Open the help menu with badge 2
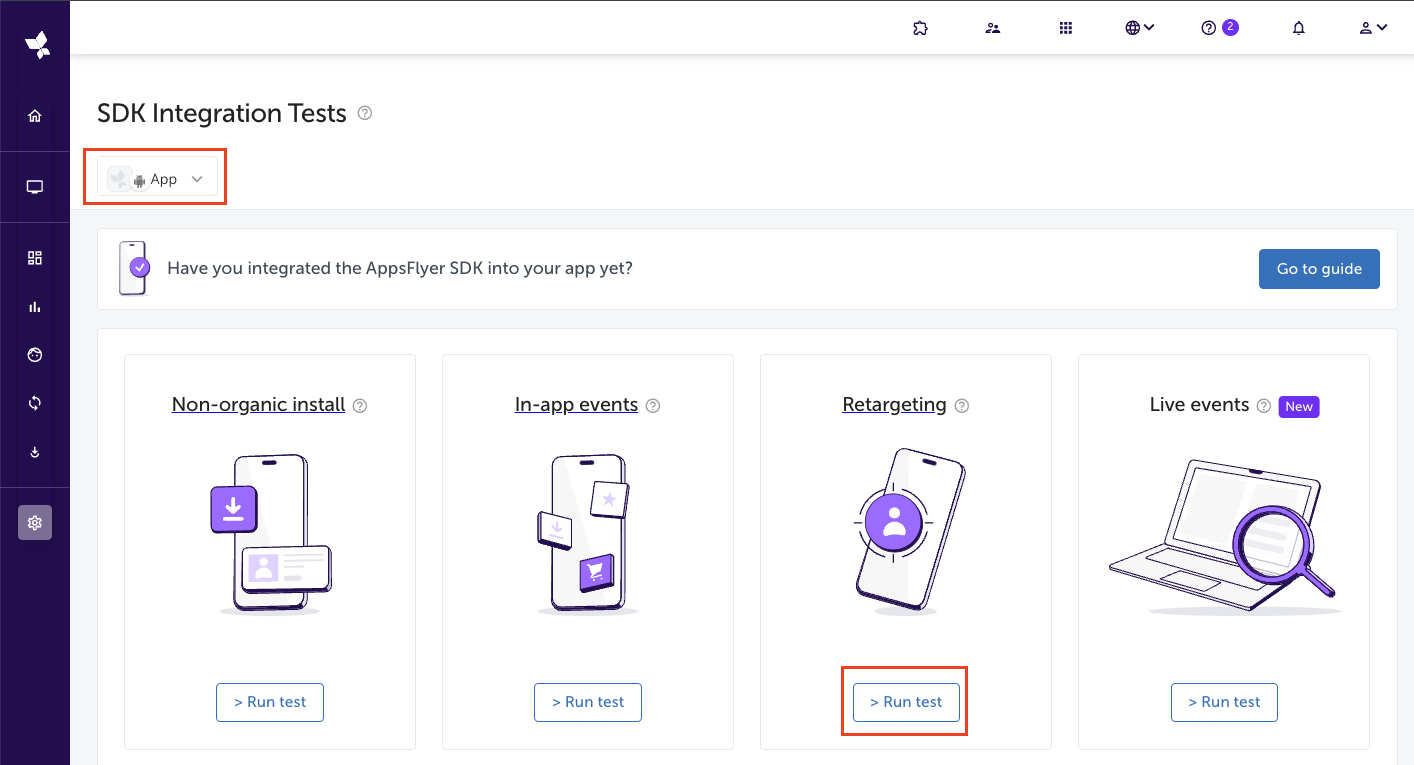The height and width of the screenshot is (765, 1414). pyautogui.click(x=1218, y=28)
